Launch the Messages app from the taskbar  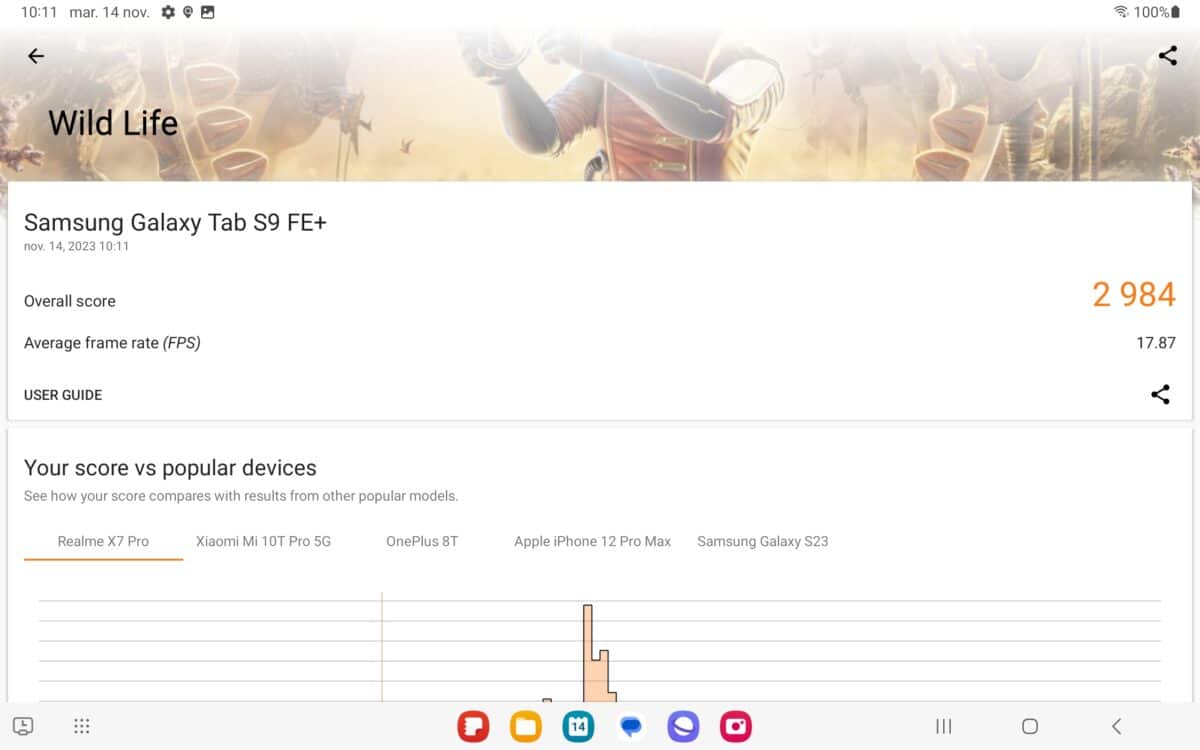click(x=631, y=726)
